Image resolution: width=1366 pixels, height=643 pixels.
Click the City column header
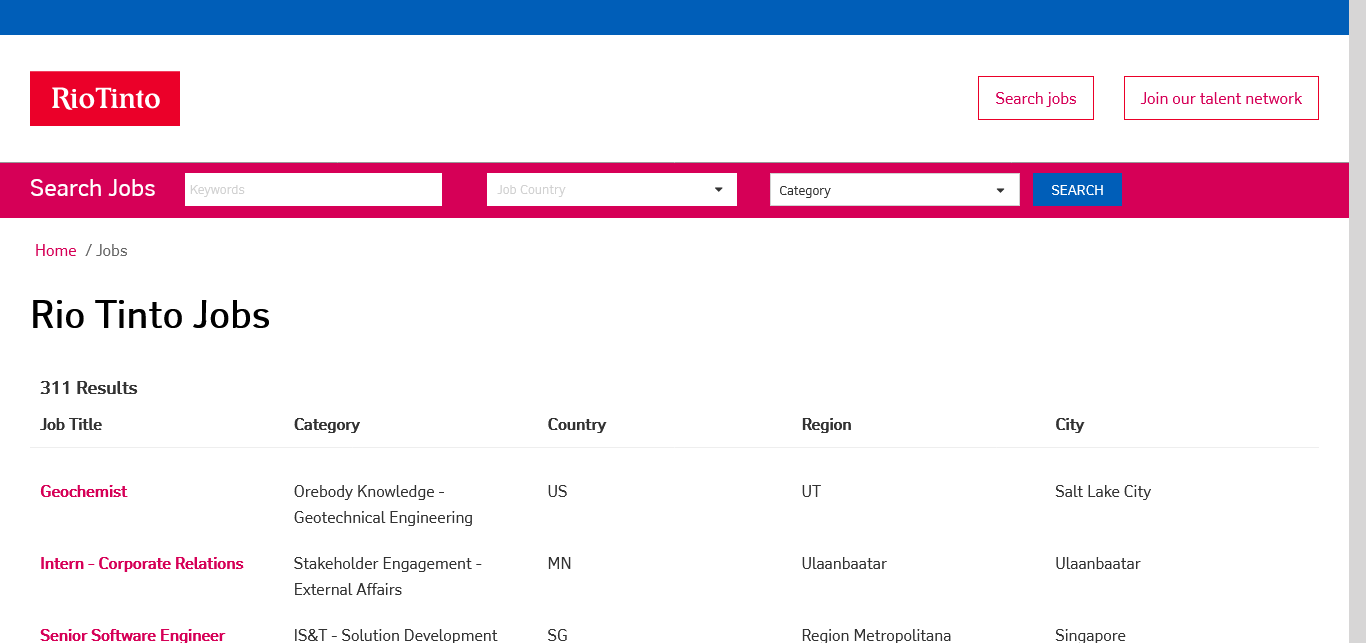point(1069,424)
